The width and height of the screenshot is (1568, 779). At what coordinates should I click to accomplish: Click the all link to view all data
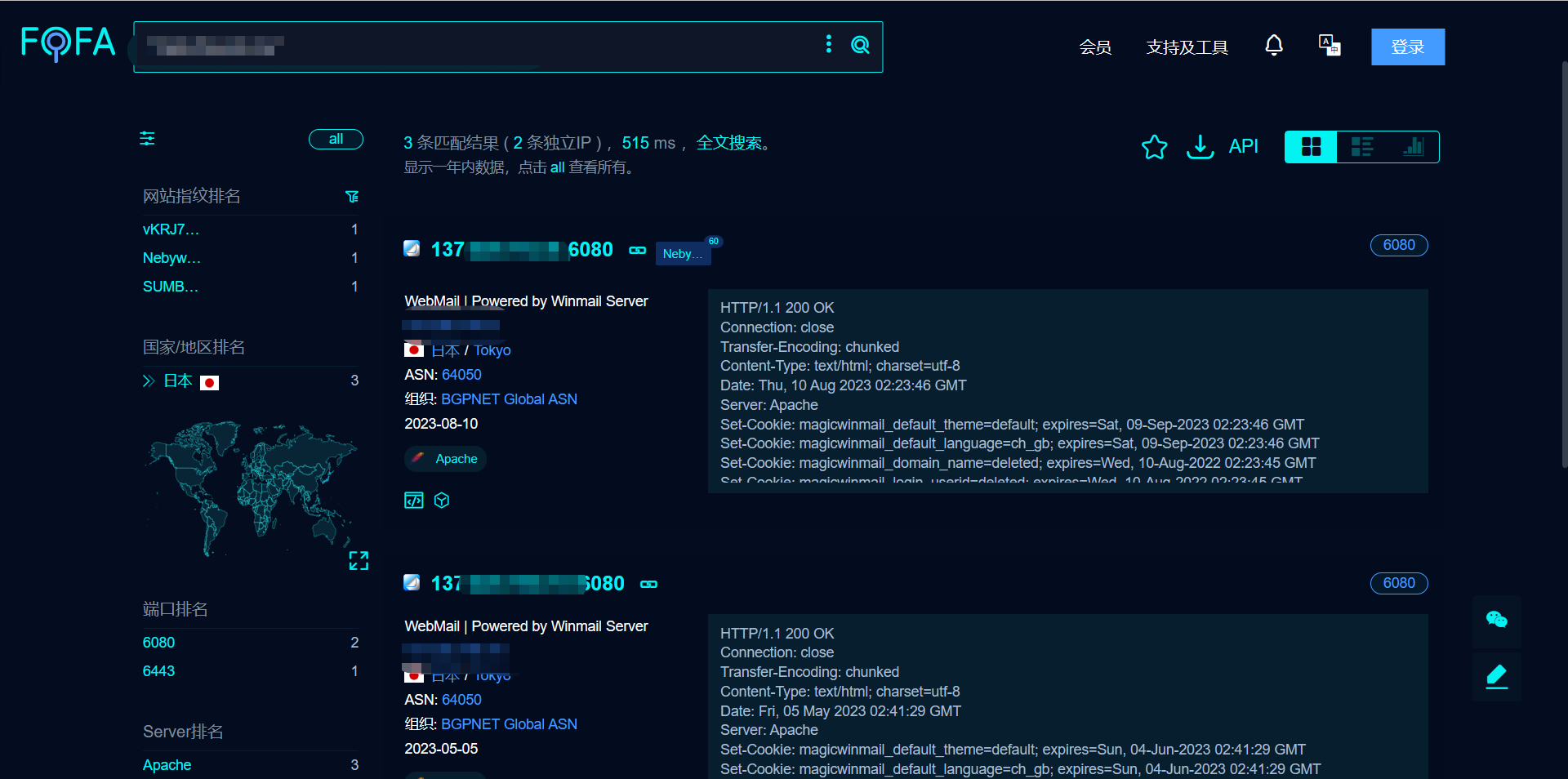click(557, 167)
